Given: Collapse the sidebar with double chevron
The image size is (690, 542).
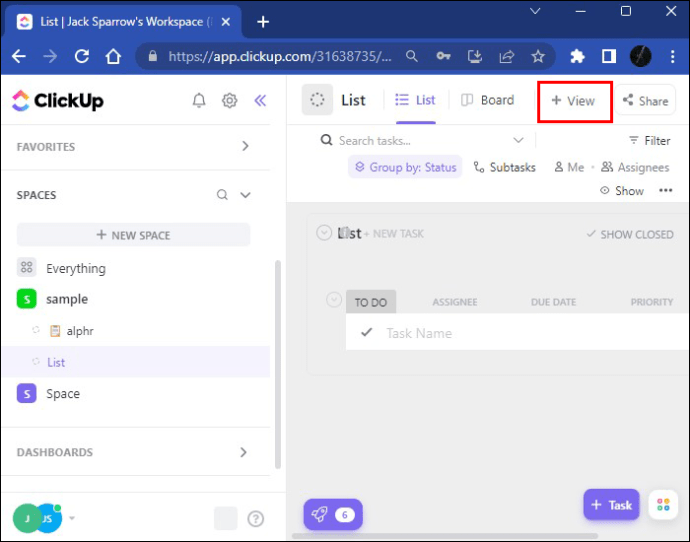Looking at the screenshot, I should (260, 101).
